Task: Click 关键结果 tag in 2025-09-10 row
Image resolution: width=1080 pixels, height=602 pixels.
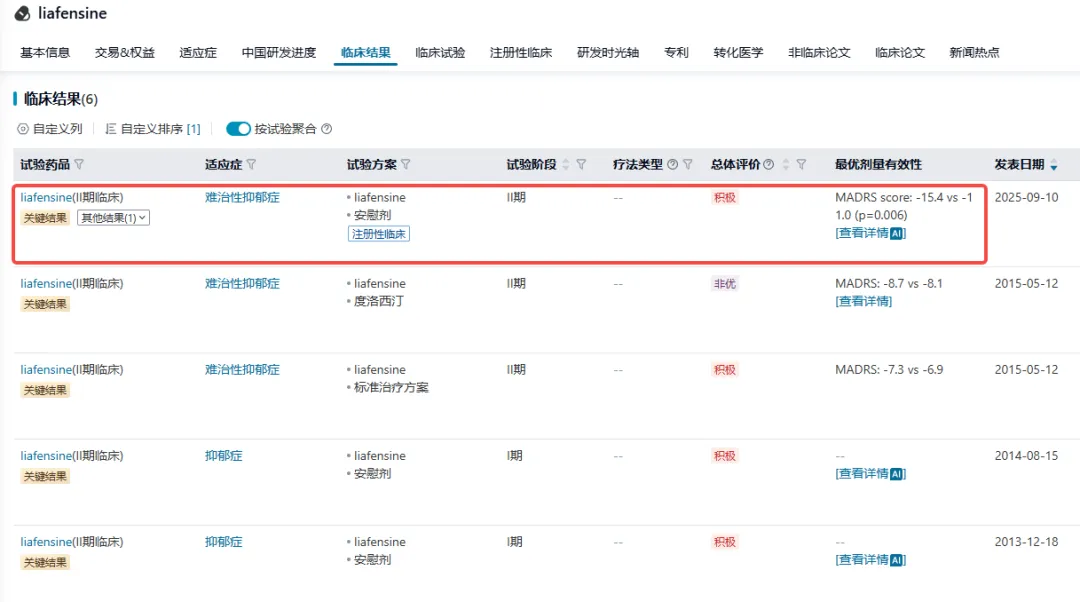Action: [x=45, y=218]
